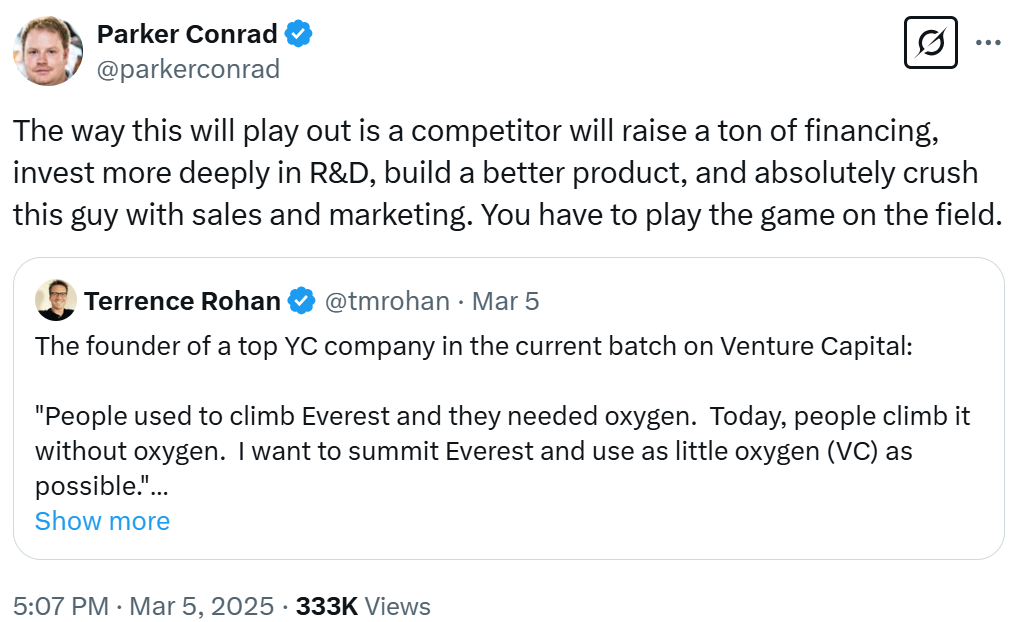Click the Views label at the bottom

[397, 606]
